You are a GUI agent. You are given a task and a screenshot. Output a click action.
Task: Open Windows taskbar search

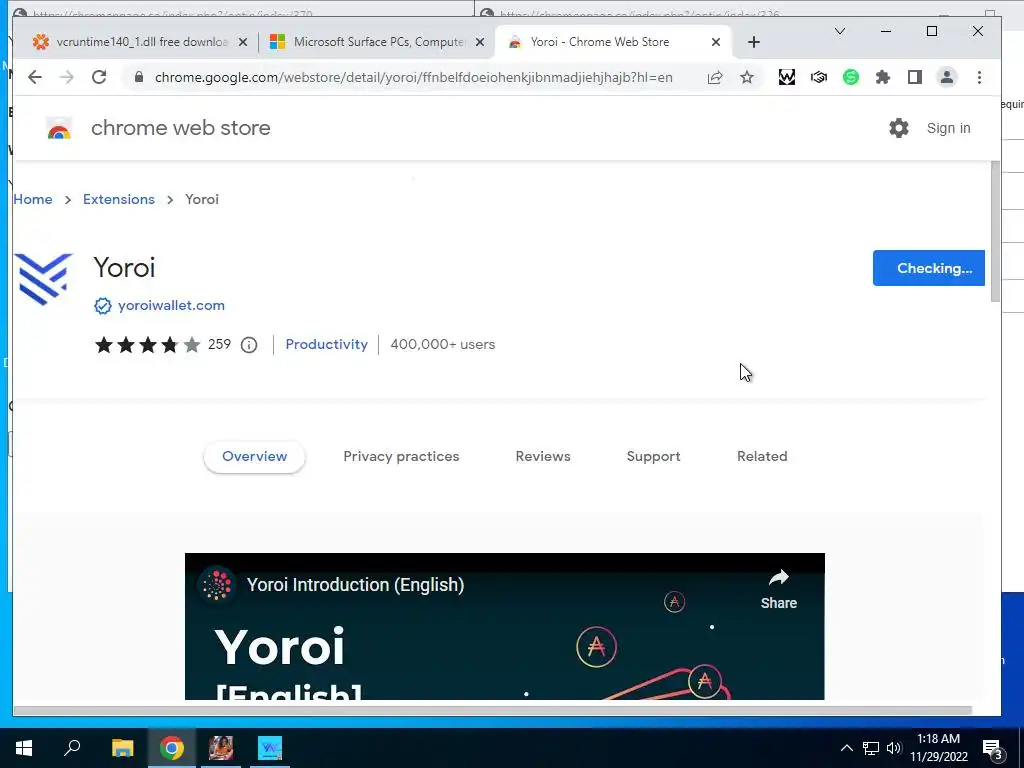72,748
